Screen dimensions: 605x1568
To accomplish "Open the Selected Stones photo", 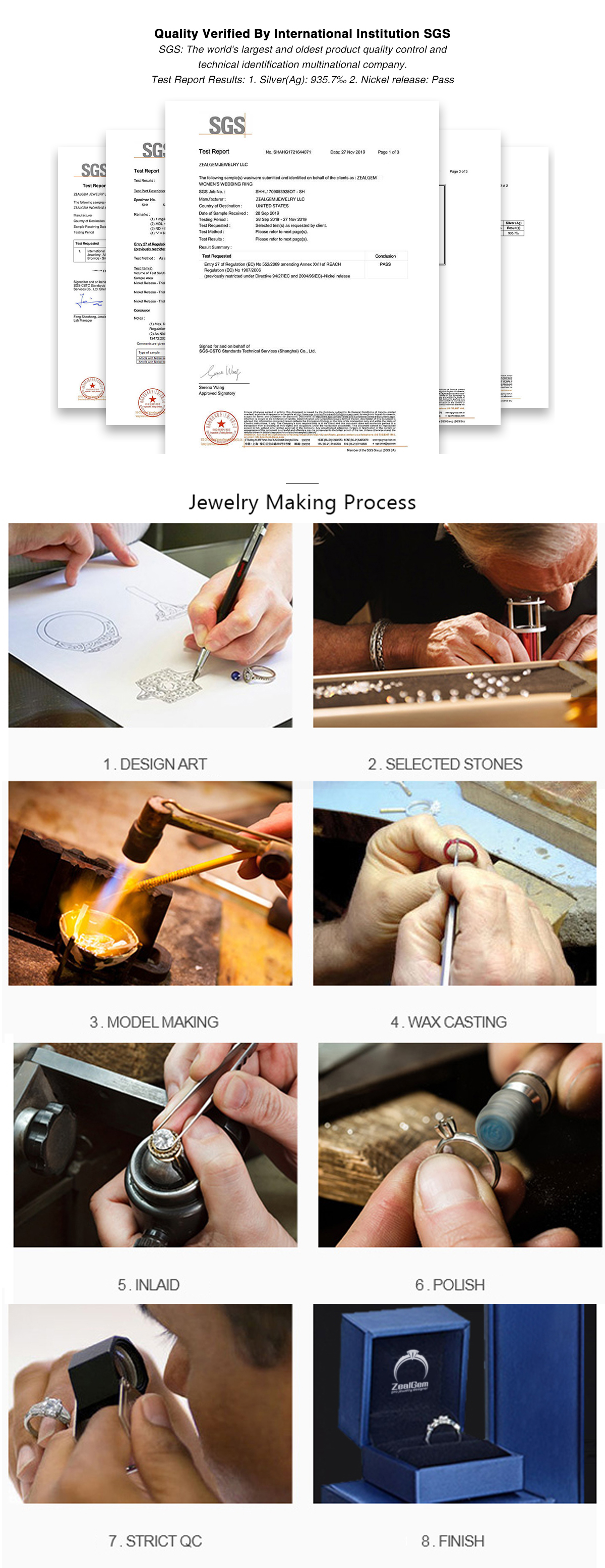I will 455,625.
